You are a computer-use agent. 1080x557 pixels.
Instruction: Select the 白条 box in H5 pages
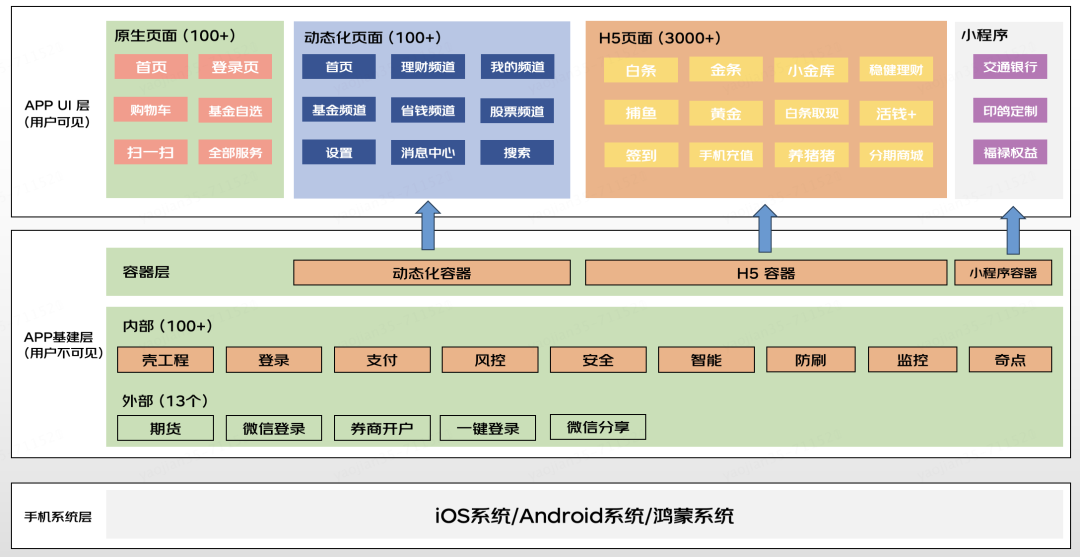pos(641,70)
